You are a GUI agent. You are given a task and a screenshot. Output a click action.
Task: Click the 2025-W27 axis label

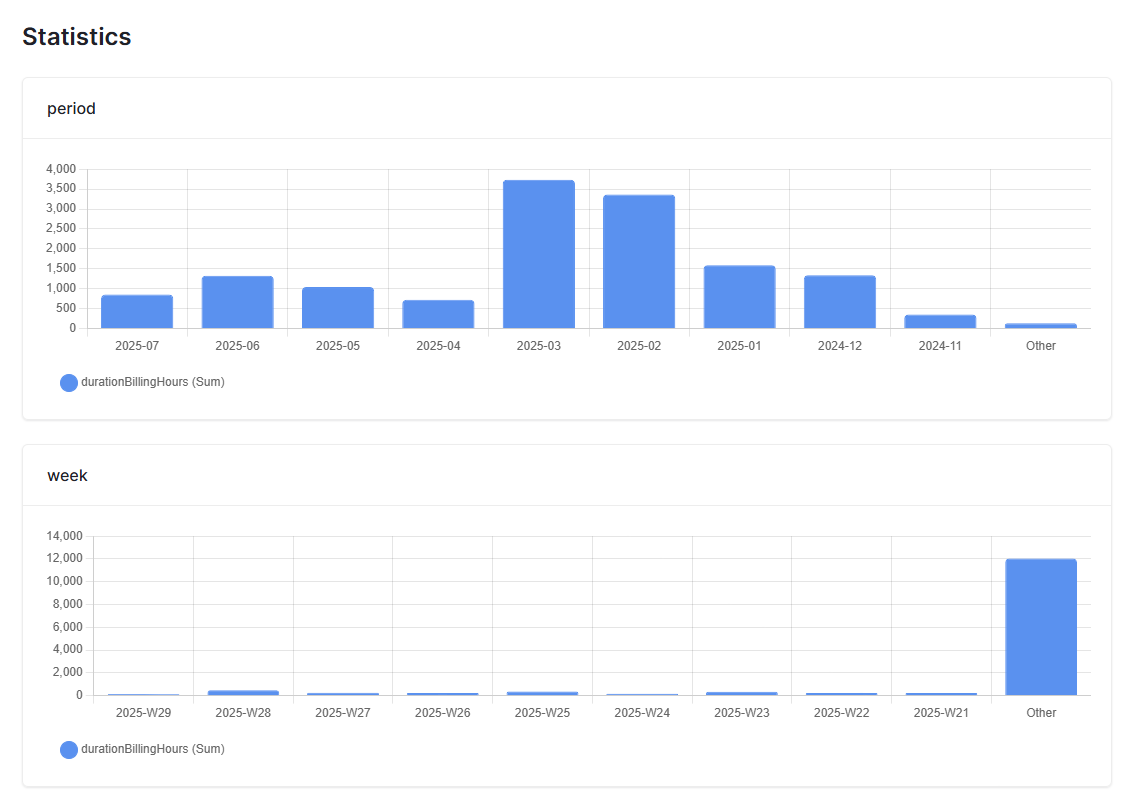coord(343,713)
